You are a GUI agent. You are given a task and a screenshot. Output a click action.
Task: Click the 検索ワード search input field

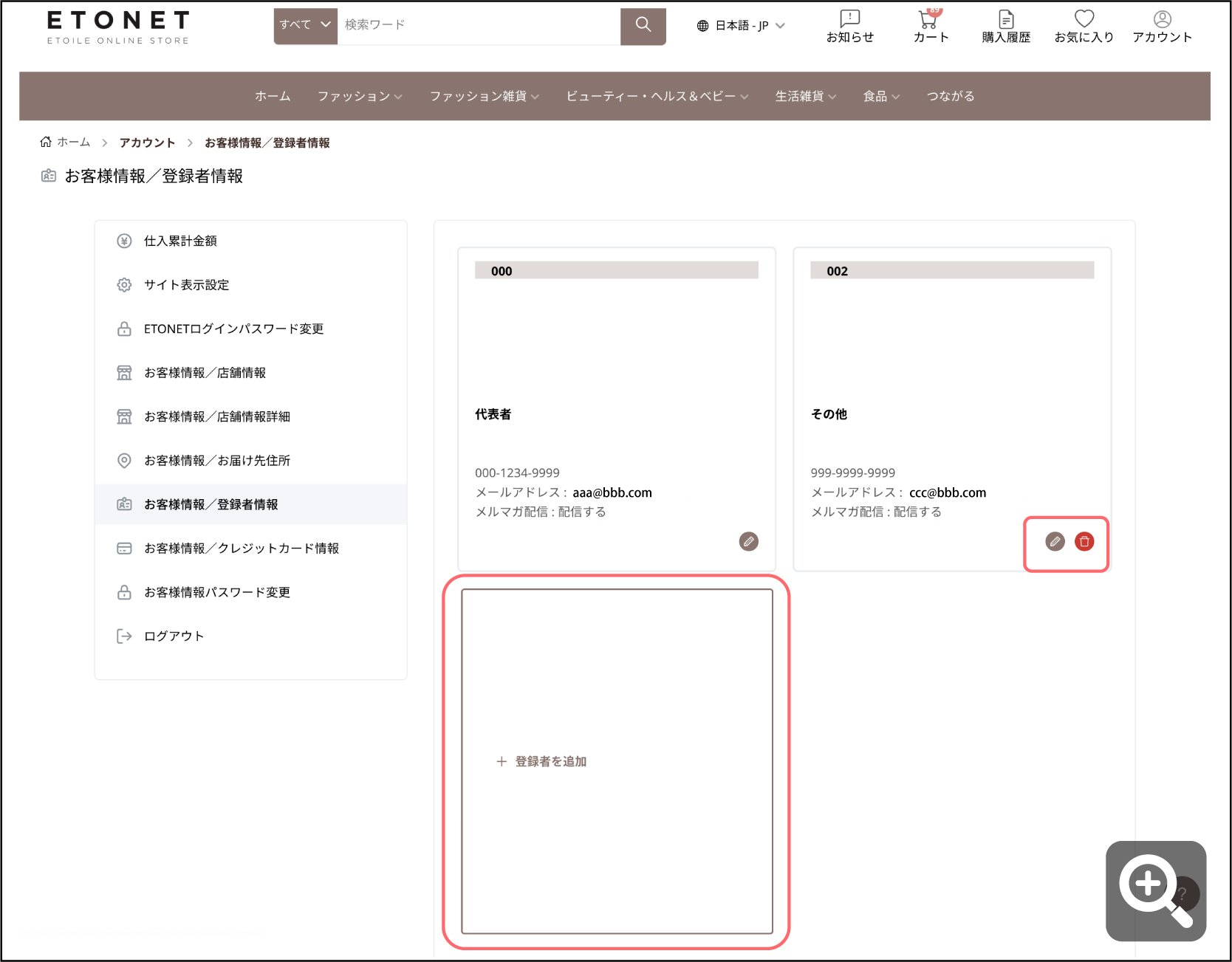coord(479,25)
